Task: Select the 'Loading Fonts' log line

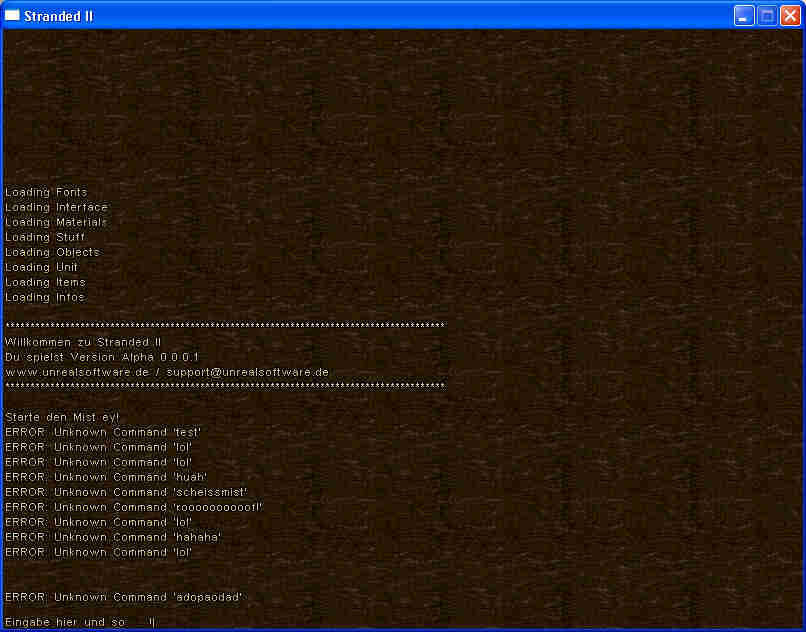Action: coord(46,192)
